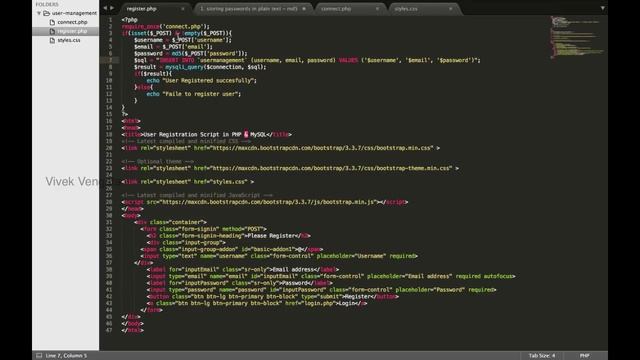This screenshot has height=360, width=640.
Task: Open styles.css in the sidebar
Action: [69, 40]
